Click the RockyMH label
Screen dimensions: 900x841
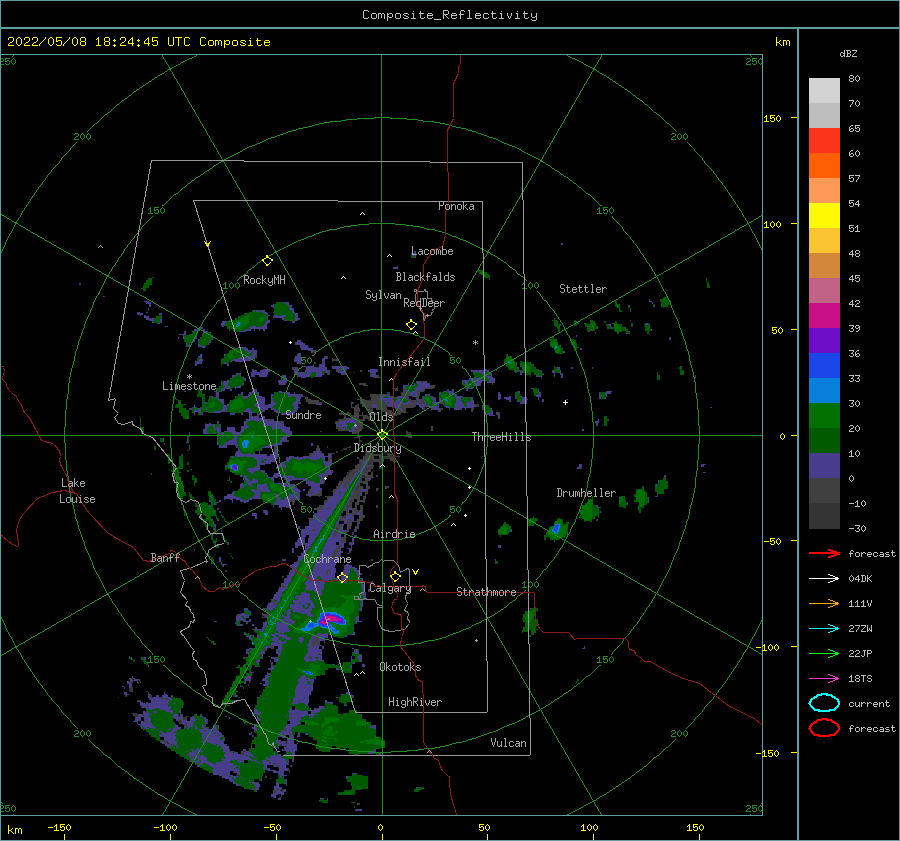point(264,280)
